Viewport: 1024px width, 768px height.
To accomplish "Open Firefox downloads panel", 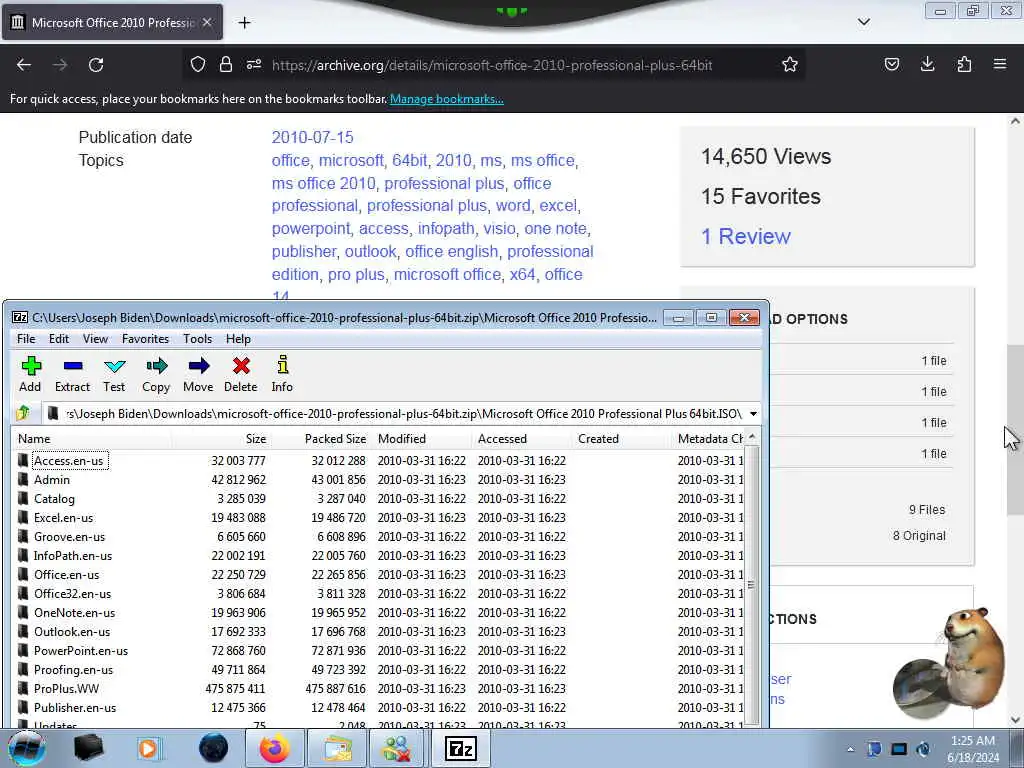I will 927,64.
